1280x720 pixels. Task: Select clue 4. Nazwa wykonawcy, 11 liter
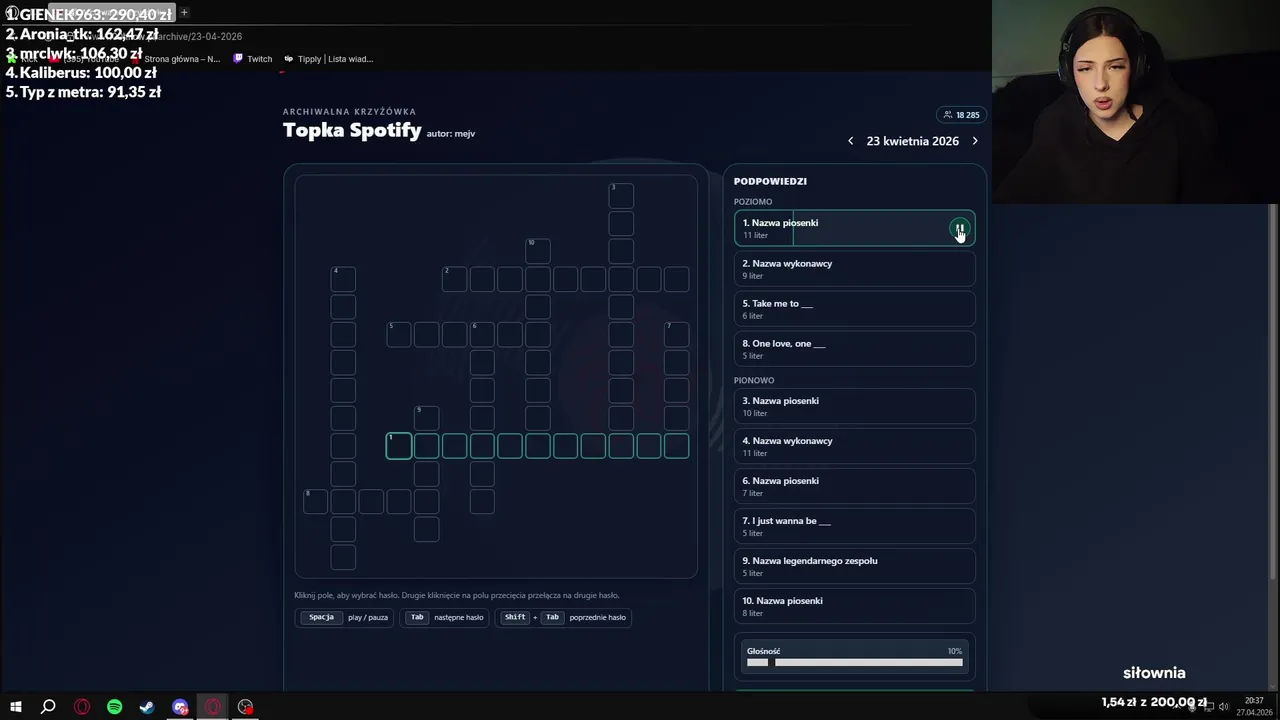[854, 446]
